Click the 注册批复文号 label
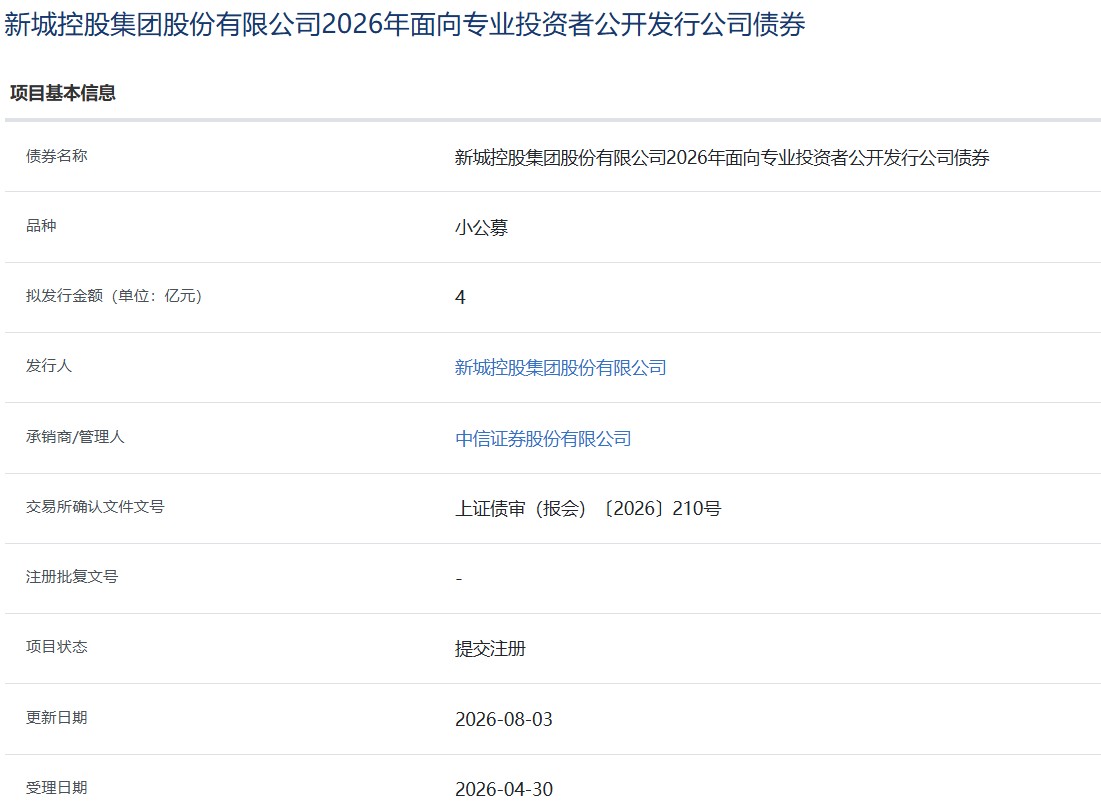This screenshot has width=1101, height=802. pos(72,577)
